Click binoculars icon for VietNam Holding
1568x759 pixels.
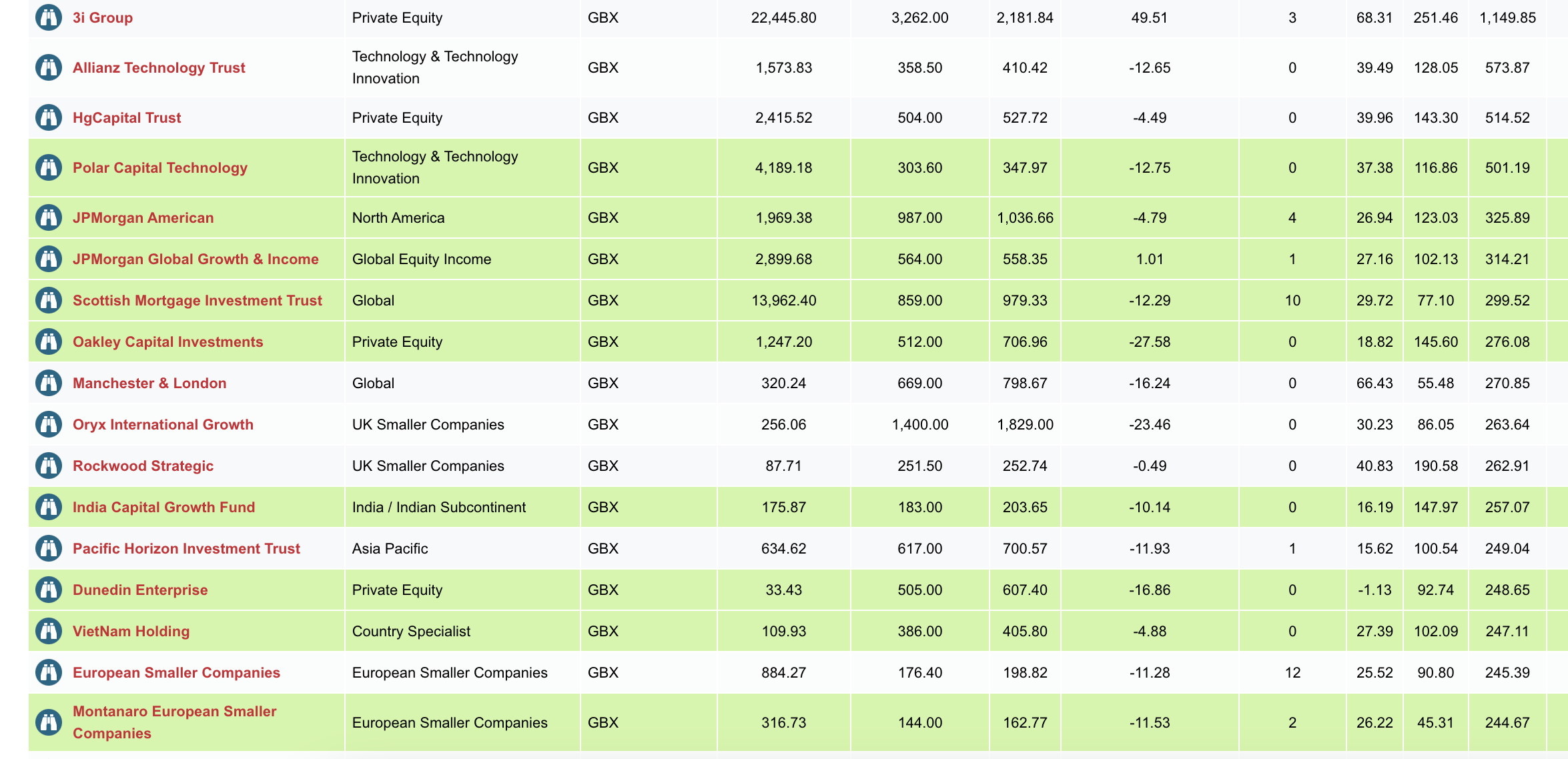[49, 631]
